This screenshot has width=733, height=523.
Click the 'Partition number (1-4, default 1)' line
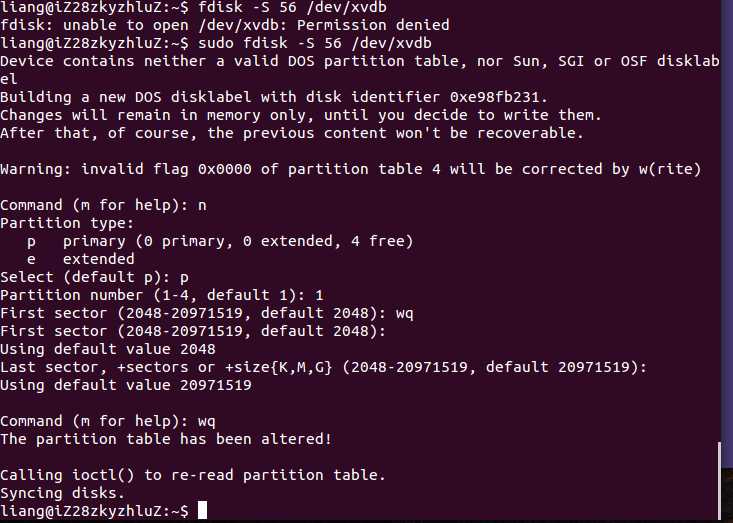(162, 295)
